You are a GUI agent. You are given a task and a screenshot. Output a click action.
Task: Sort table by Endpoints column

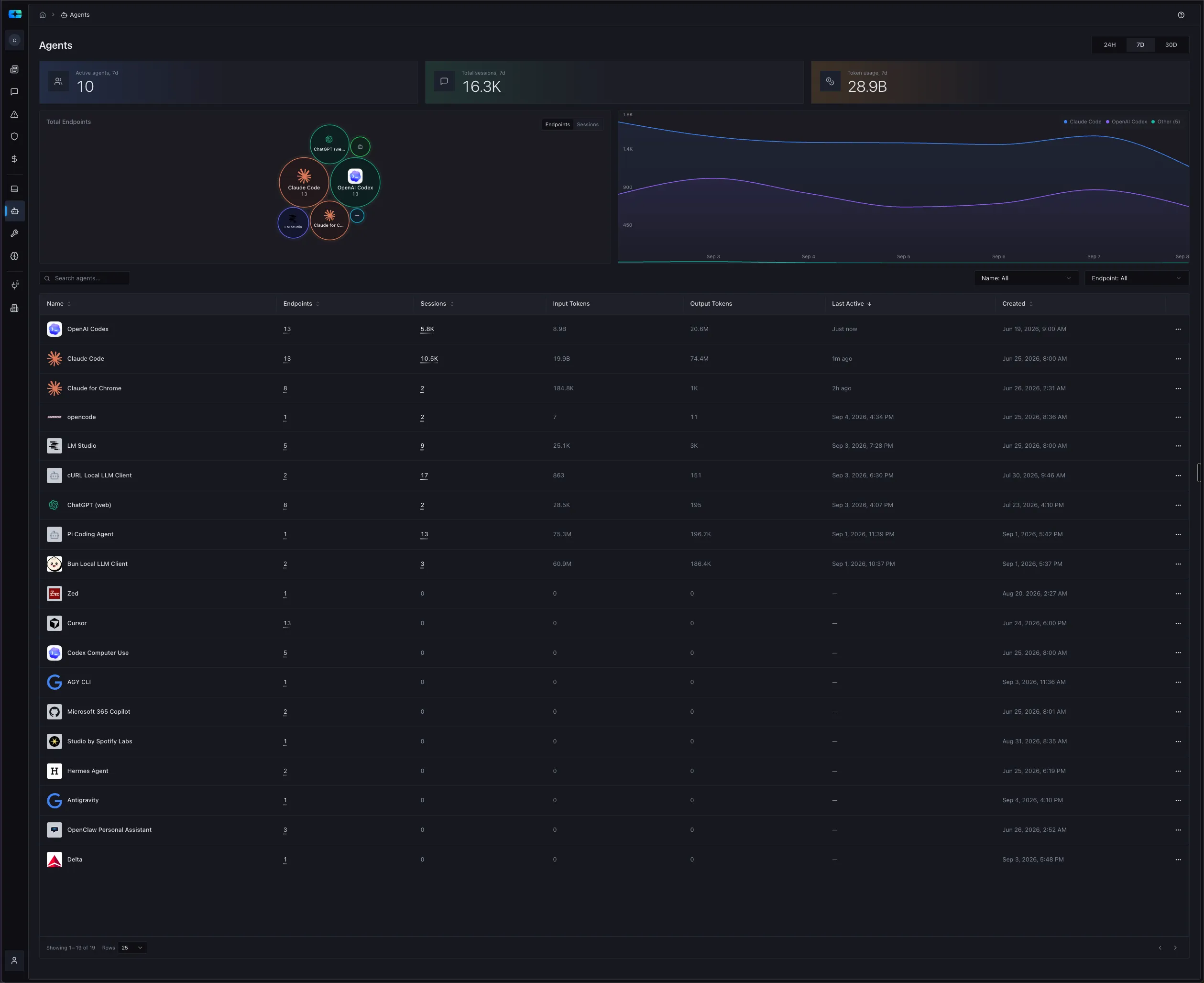301,303
